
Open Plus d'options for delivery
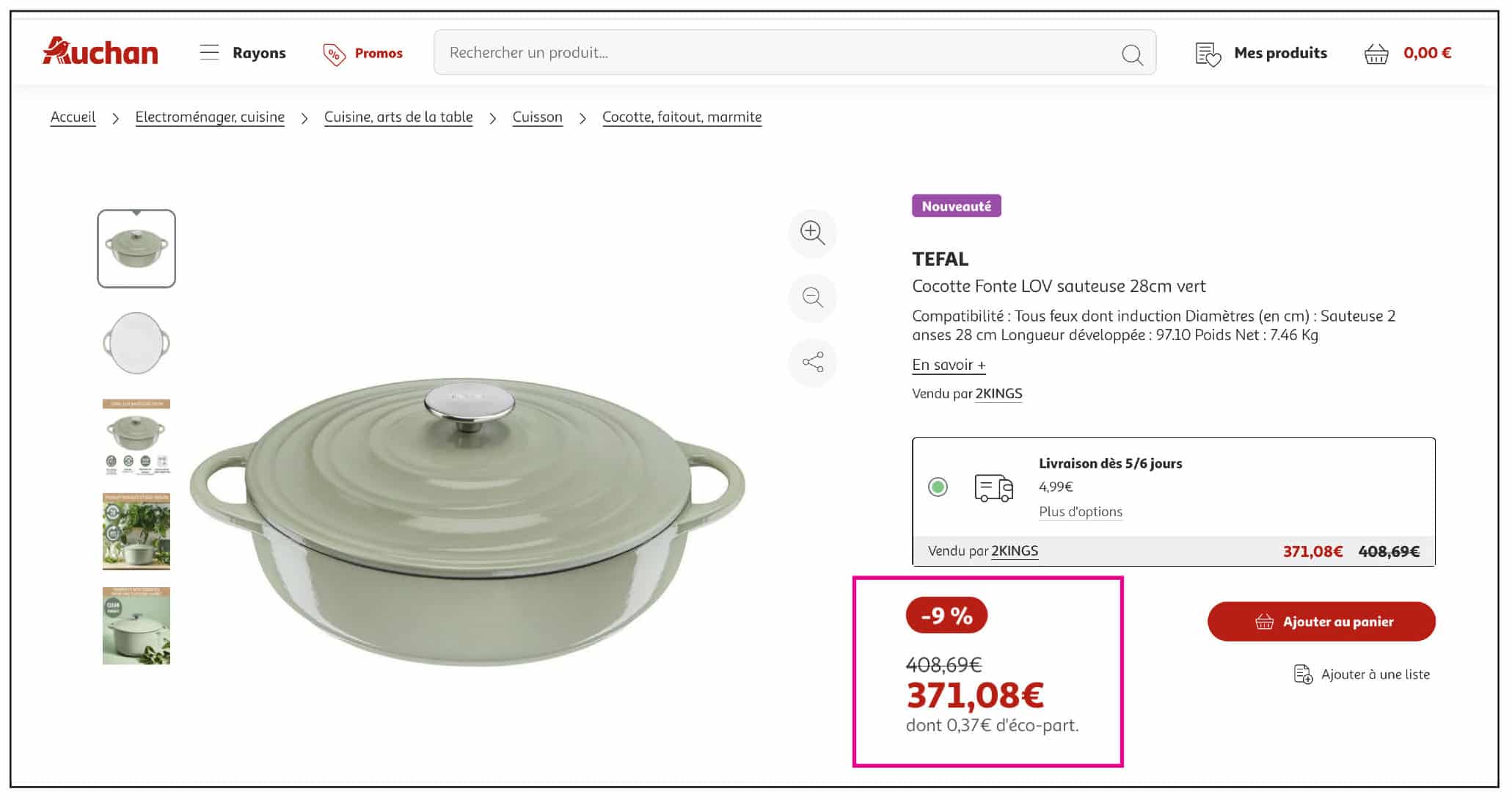(x=1081, y=512)
